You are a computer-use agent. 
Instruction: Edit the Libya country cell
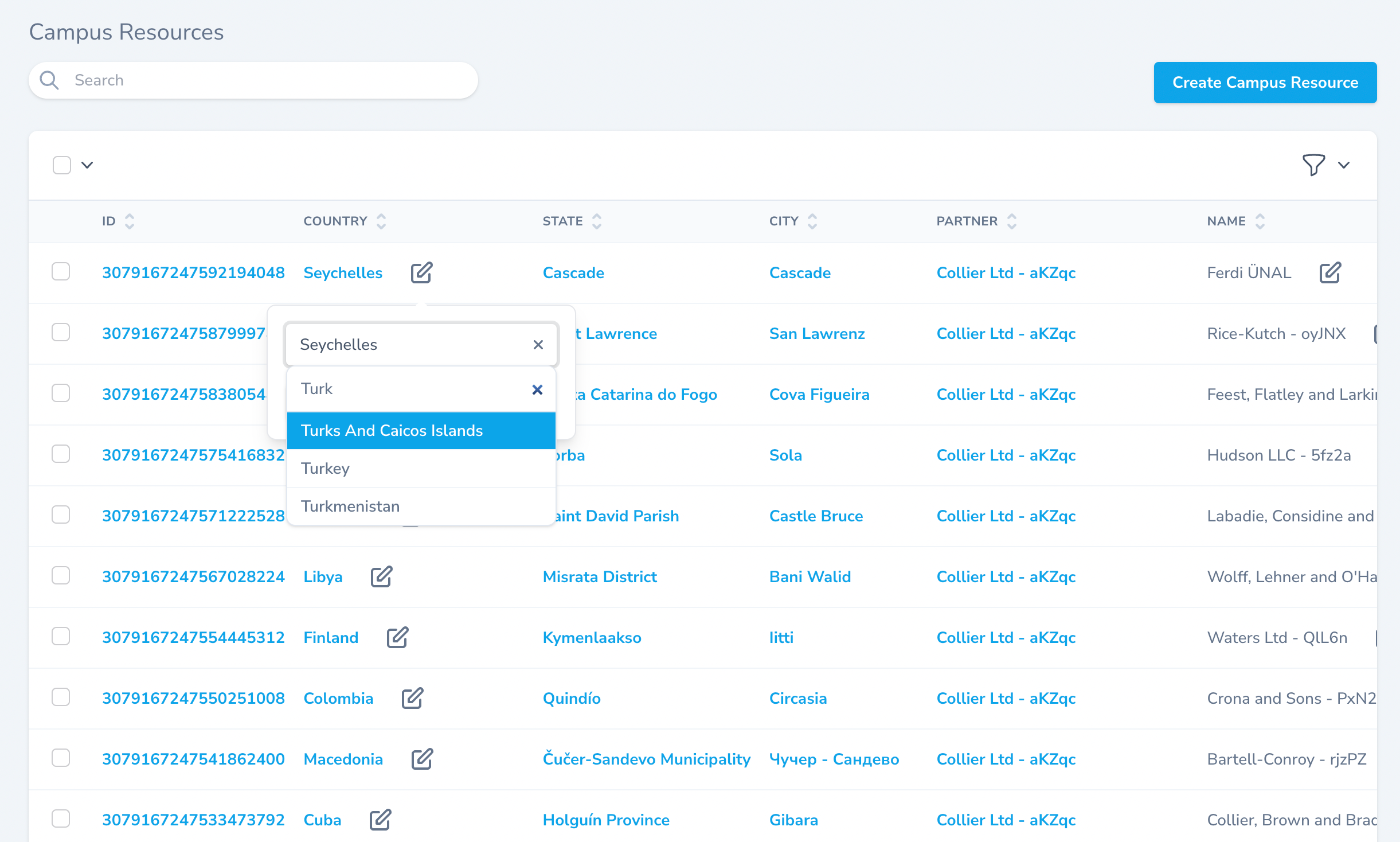(x=381, y=576)
